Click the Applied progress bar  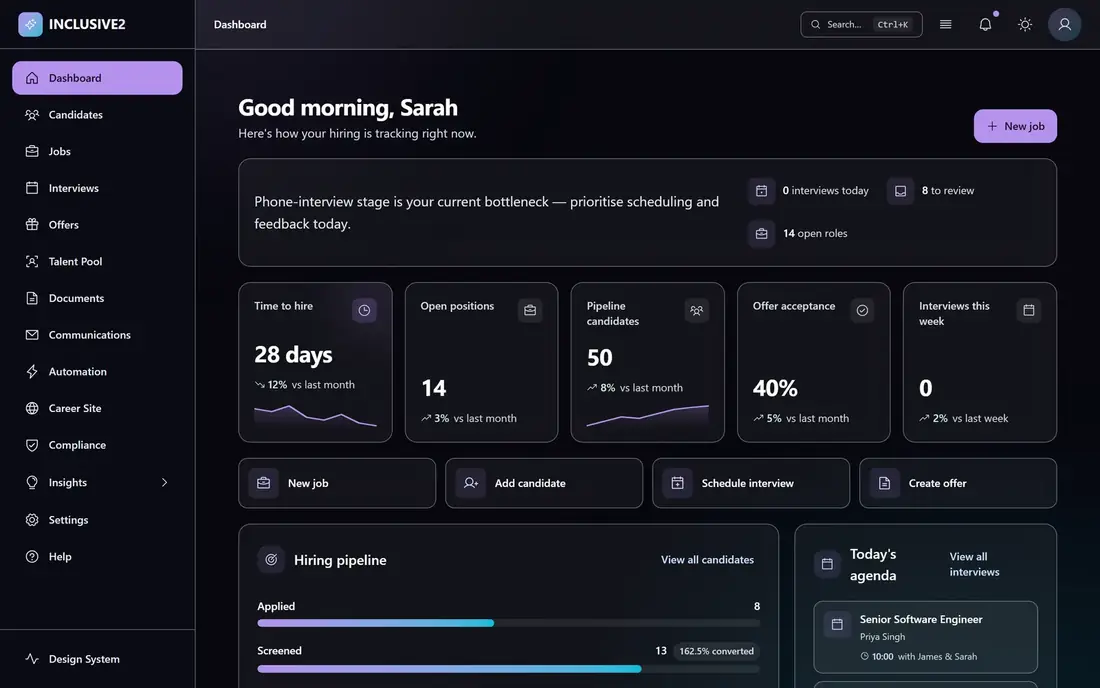pyautogui.click(x=509, y=623)
